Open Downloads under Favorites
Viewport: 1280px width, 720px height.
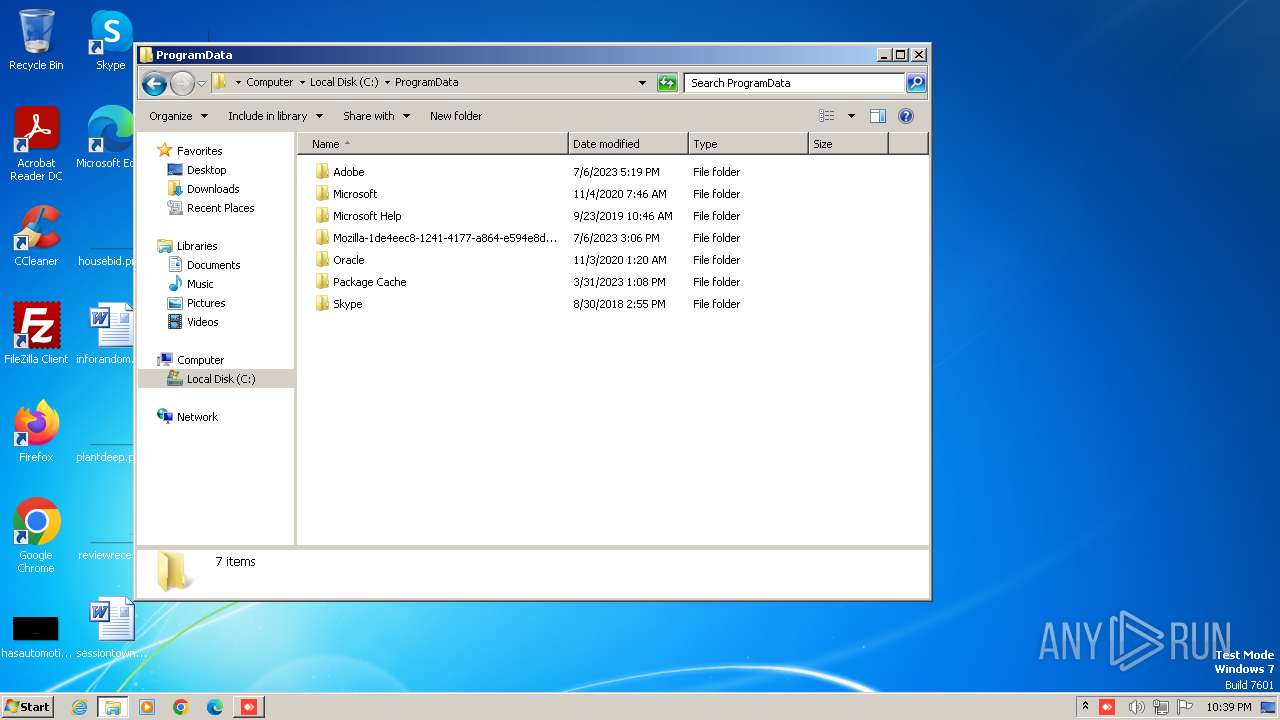(213, 189)
